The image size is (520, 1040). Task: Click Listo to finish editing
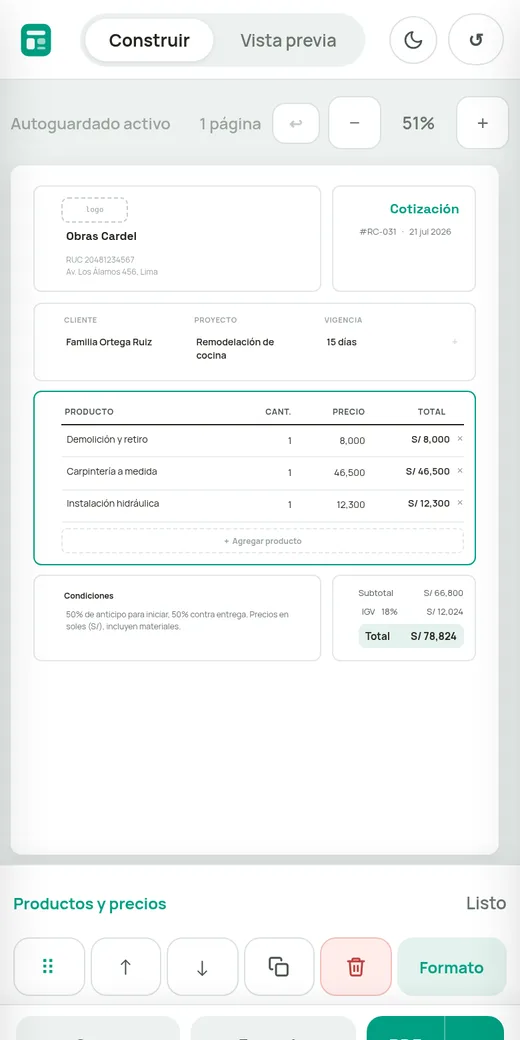point(486,903)
